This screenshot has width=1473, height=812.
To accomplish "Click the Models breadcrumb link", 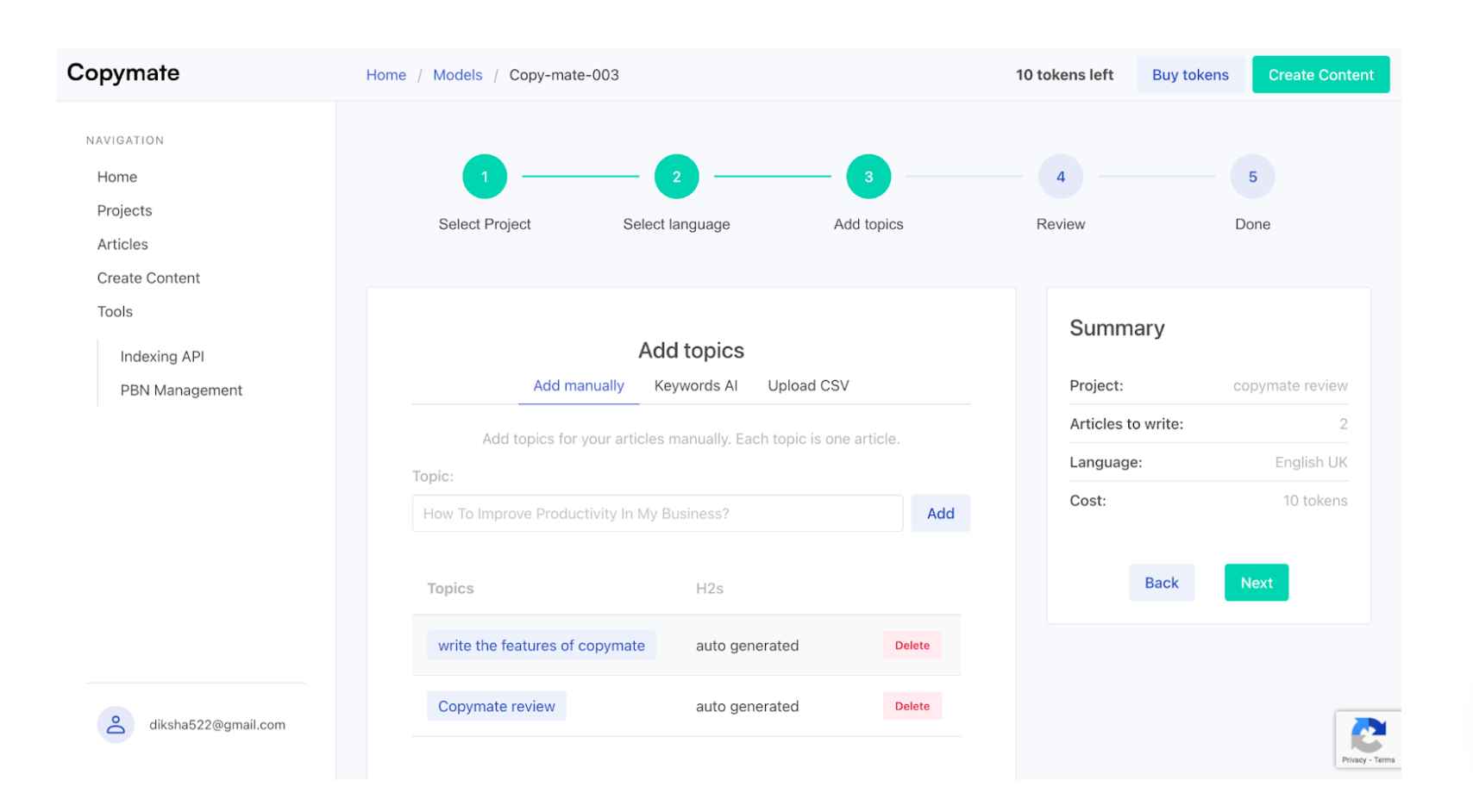I will pos(457,75).
